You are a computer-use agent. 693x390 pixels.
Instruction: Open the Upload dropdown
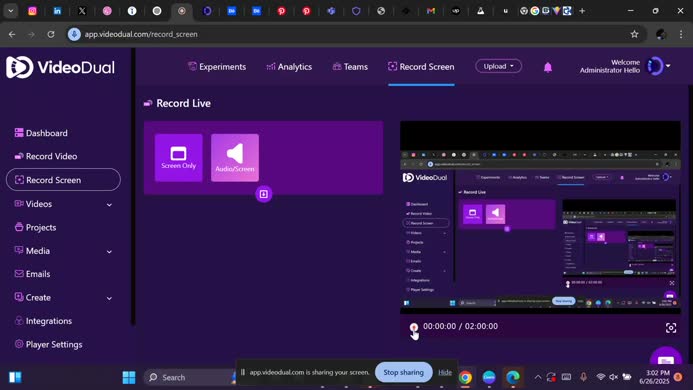click(x=498, y=66)
